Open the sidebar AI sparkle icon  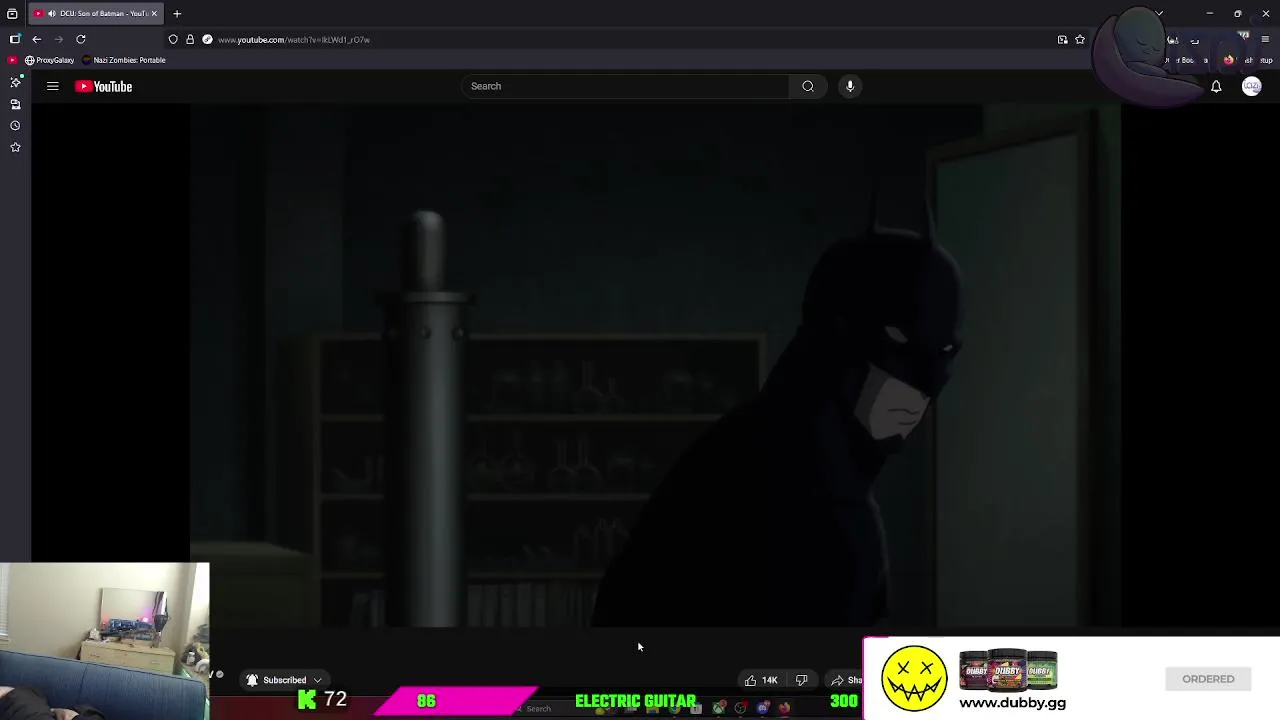15,82
